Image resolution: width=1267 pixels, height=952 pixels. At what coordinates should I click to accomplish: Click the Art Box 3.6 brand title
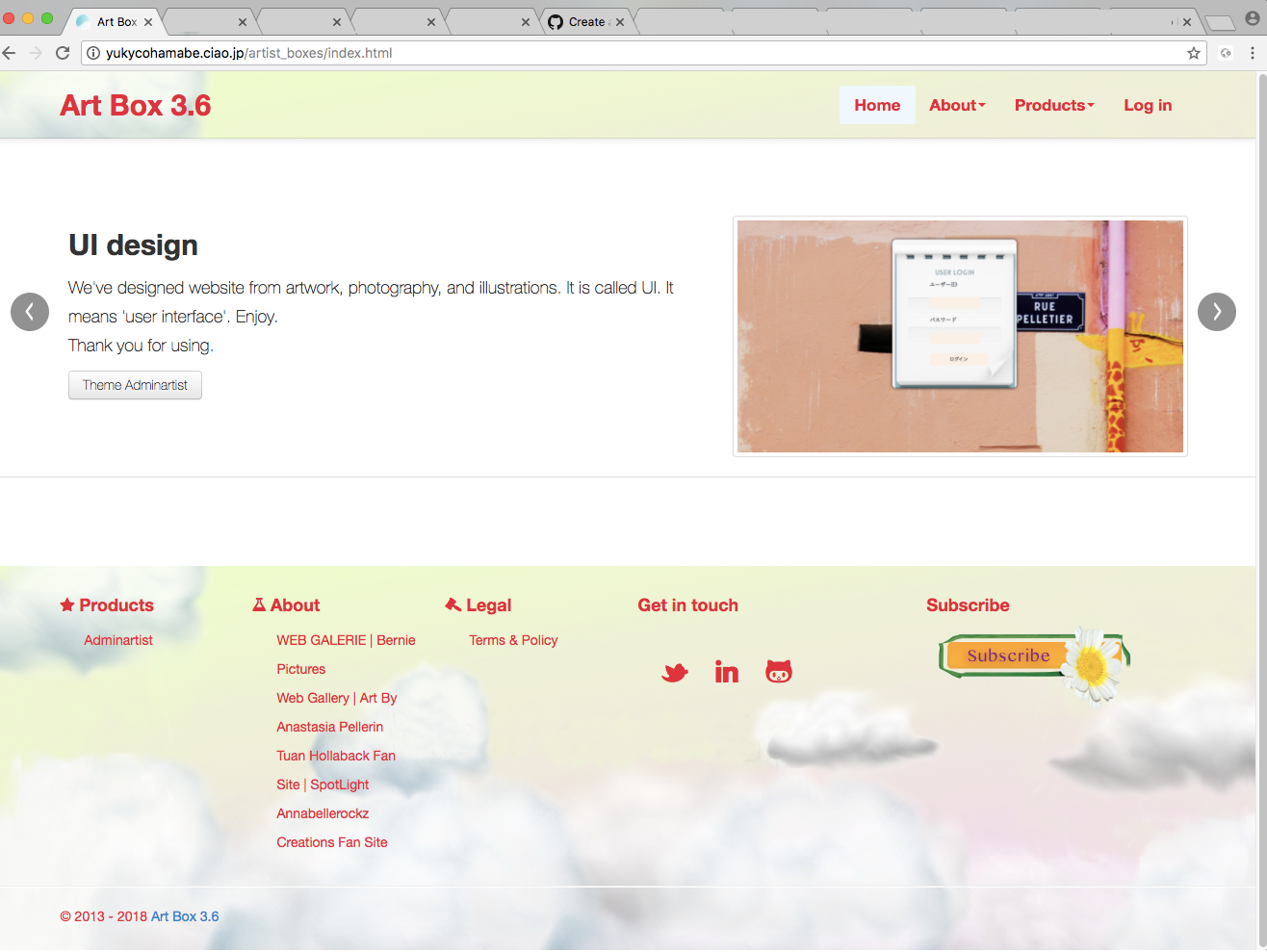coord(136,106)
